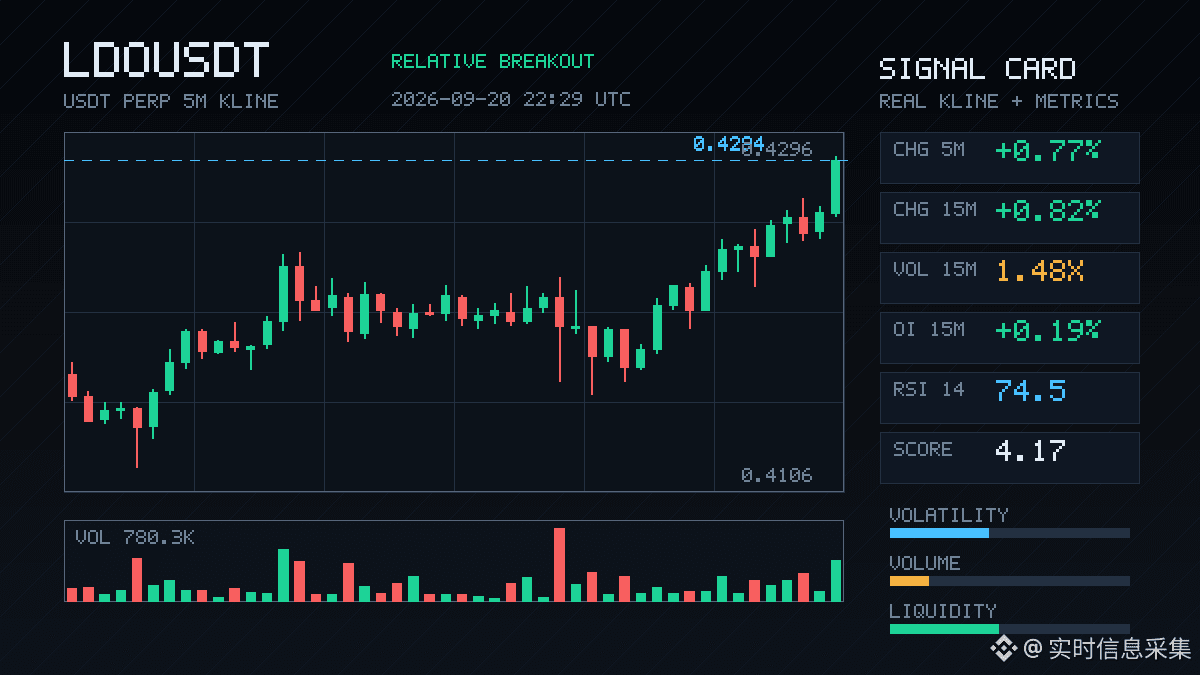Select the RELATIVE BREAKOUT label

[x=492, y=61]
